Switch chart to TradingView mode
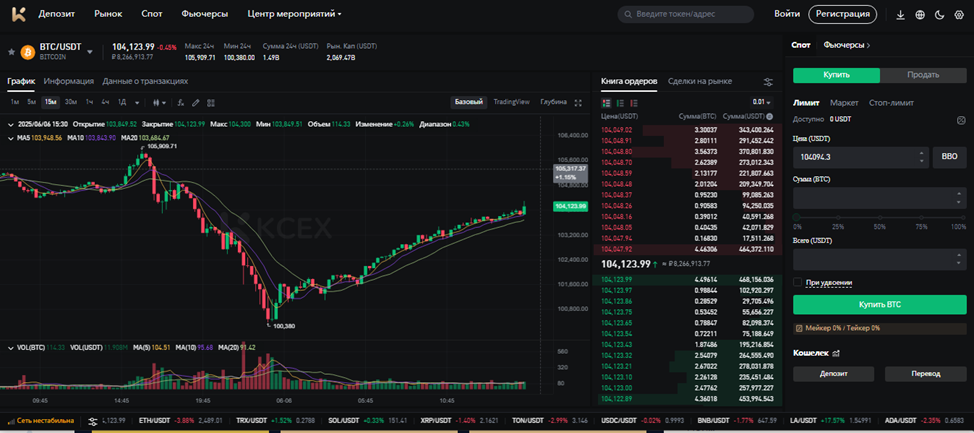 tap(511, 102)
